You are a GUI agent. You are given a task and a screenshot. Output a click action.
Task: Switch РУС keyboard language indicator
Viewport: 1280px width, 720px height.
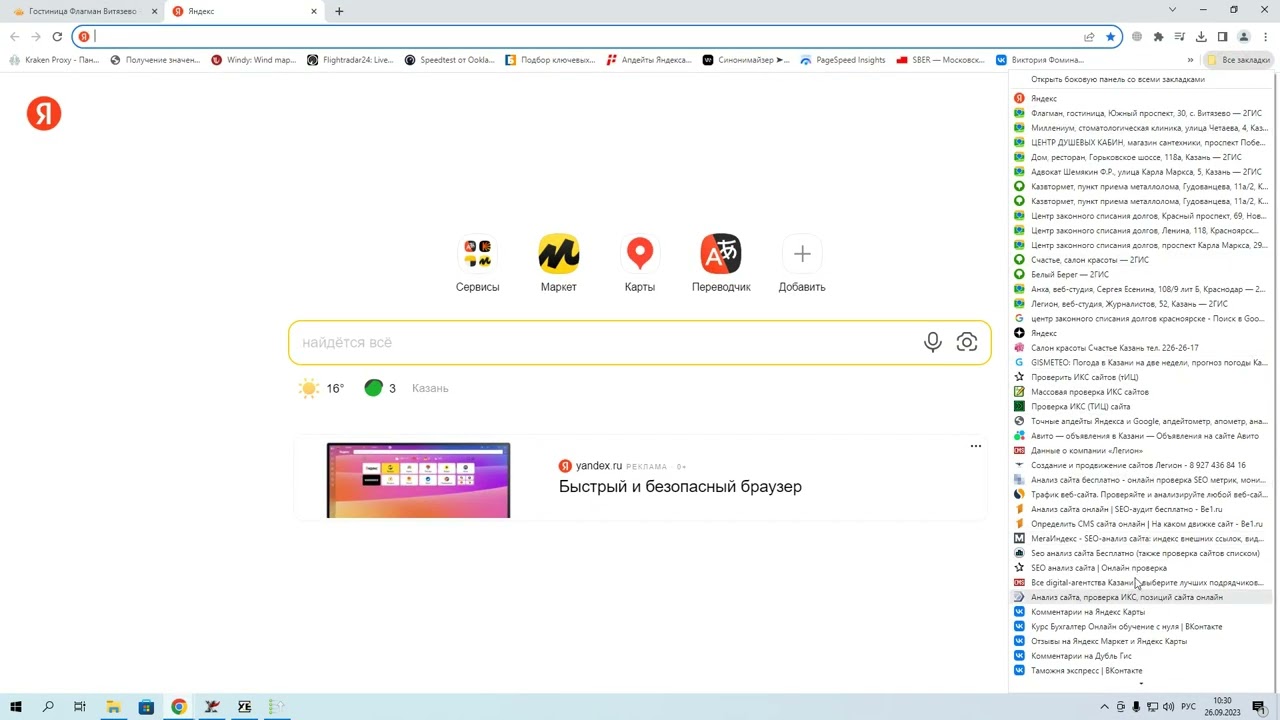click(x=1188, y=707)
